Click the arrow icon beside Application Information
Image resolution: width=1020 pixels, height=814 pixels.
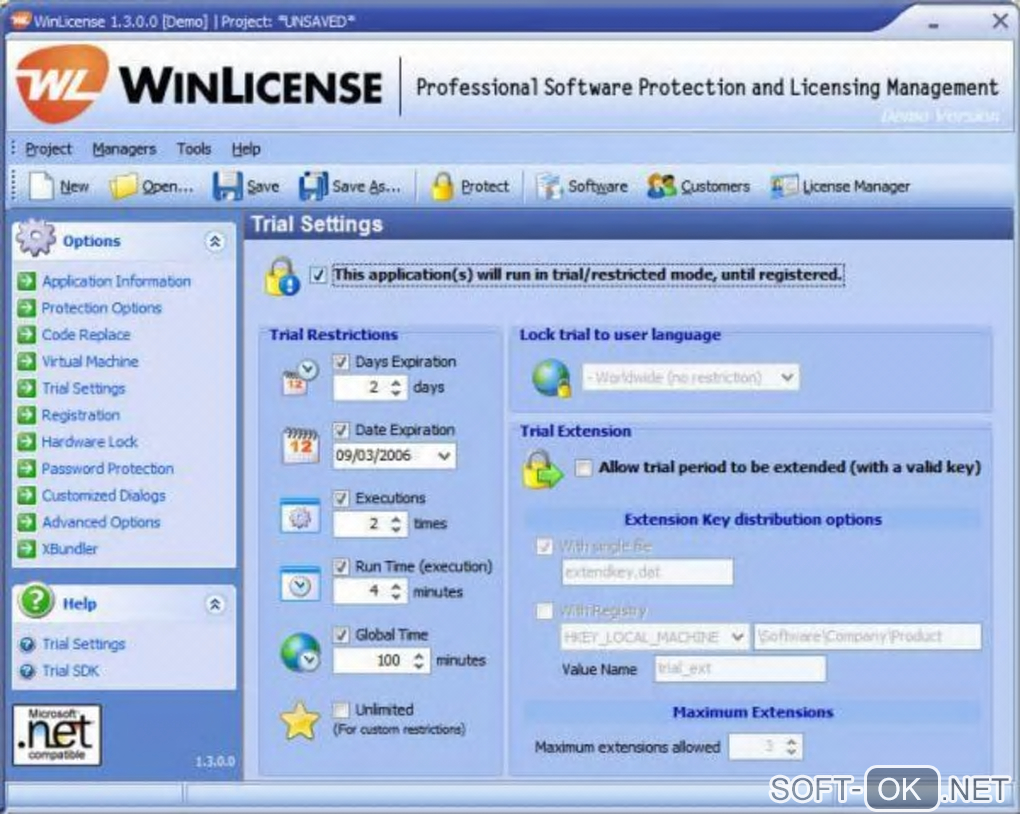coord(27,281)
